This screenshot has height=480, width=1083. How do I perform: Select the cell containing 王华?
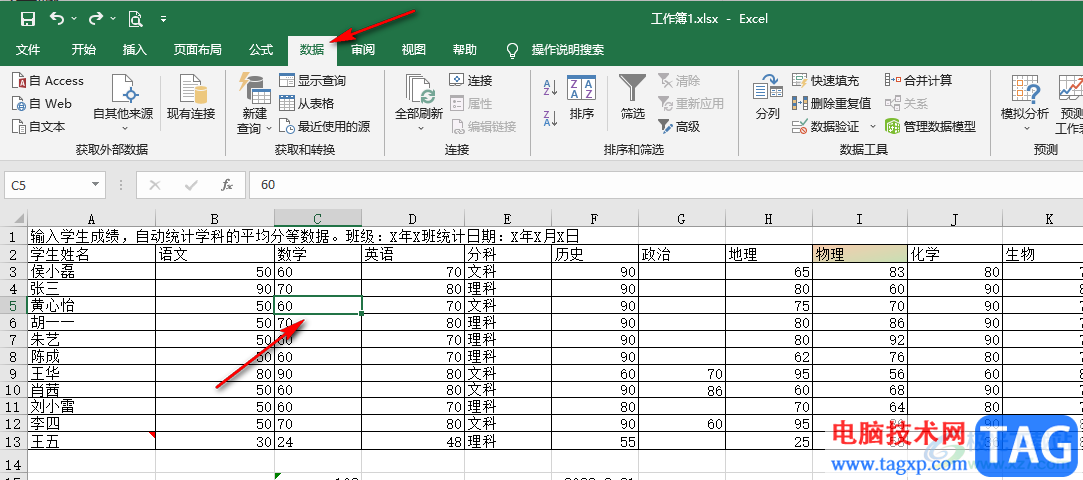click(91, 374)
